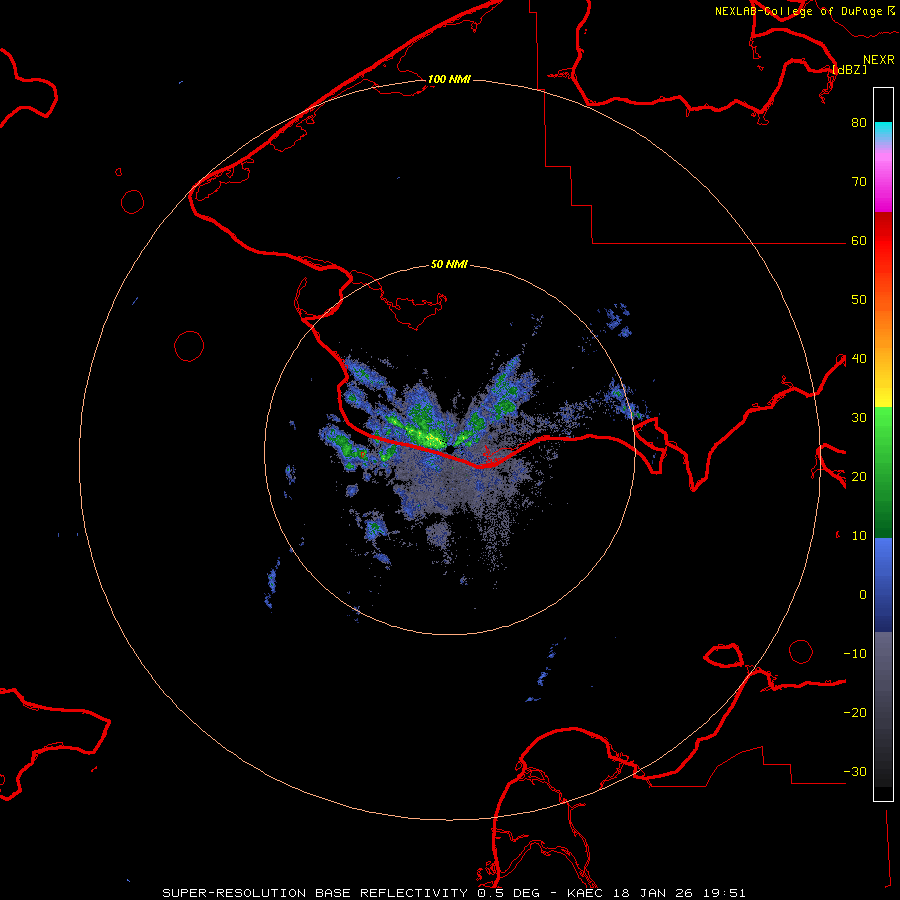Click the 70 value on dBZ scale
Viewport: 900px width, 900px height.
pos(859,182)
